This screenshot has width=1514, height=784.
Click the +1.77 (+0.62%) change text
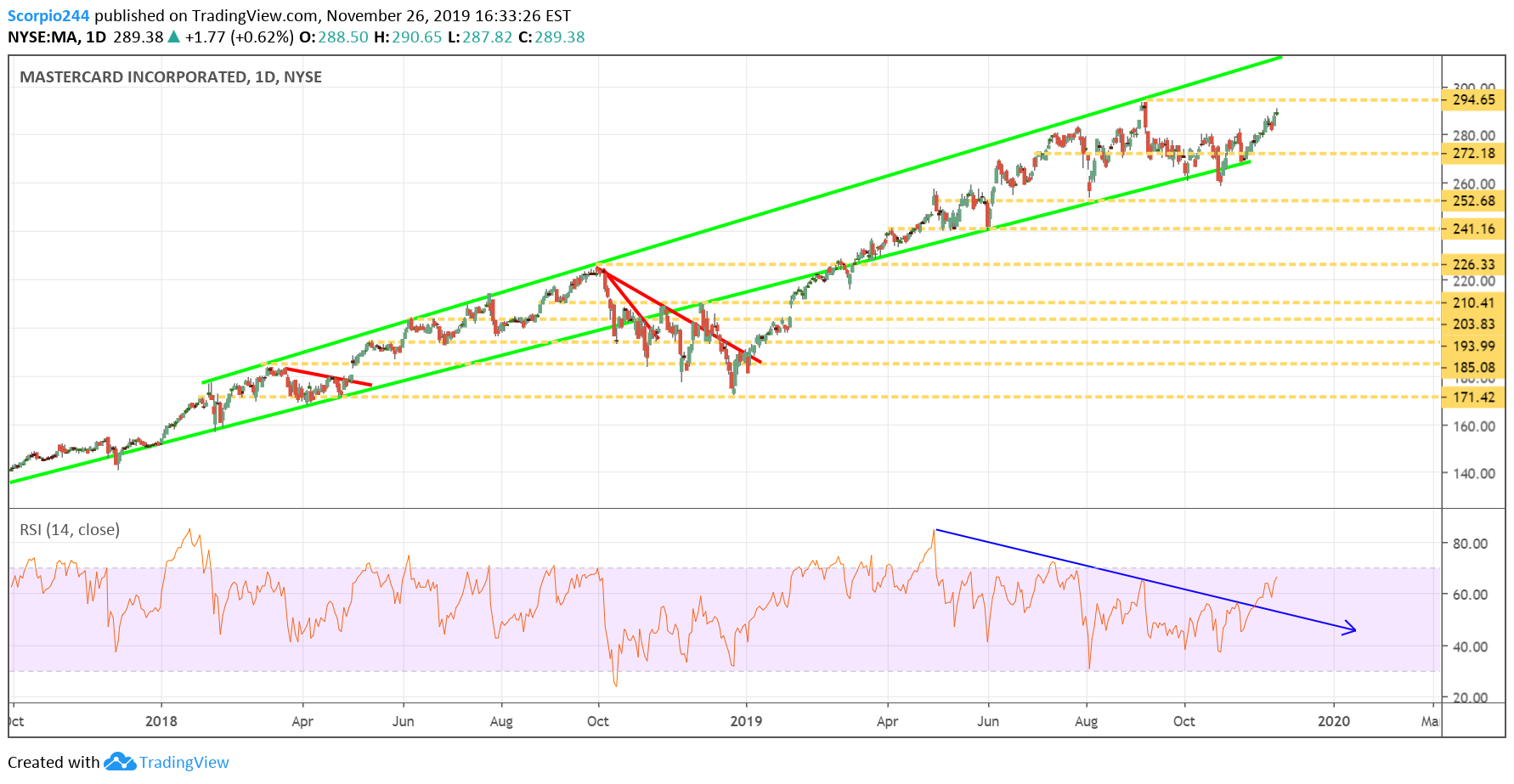[240, 37]
